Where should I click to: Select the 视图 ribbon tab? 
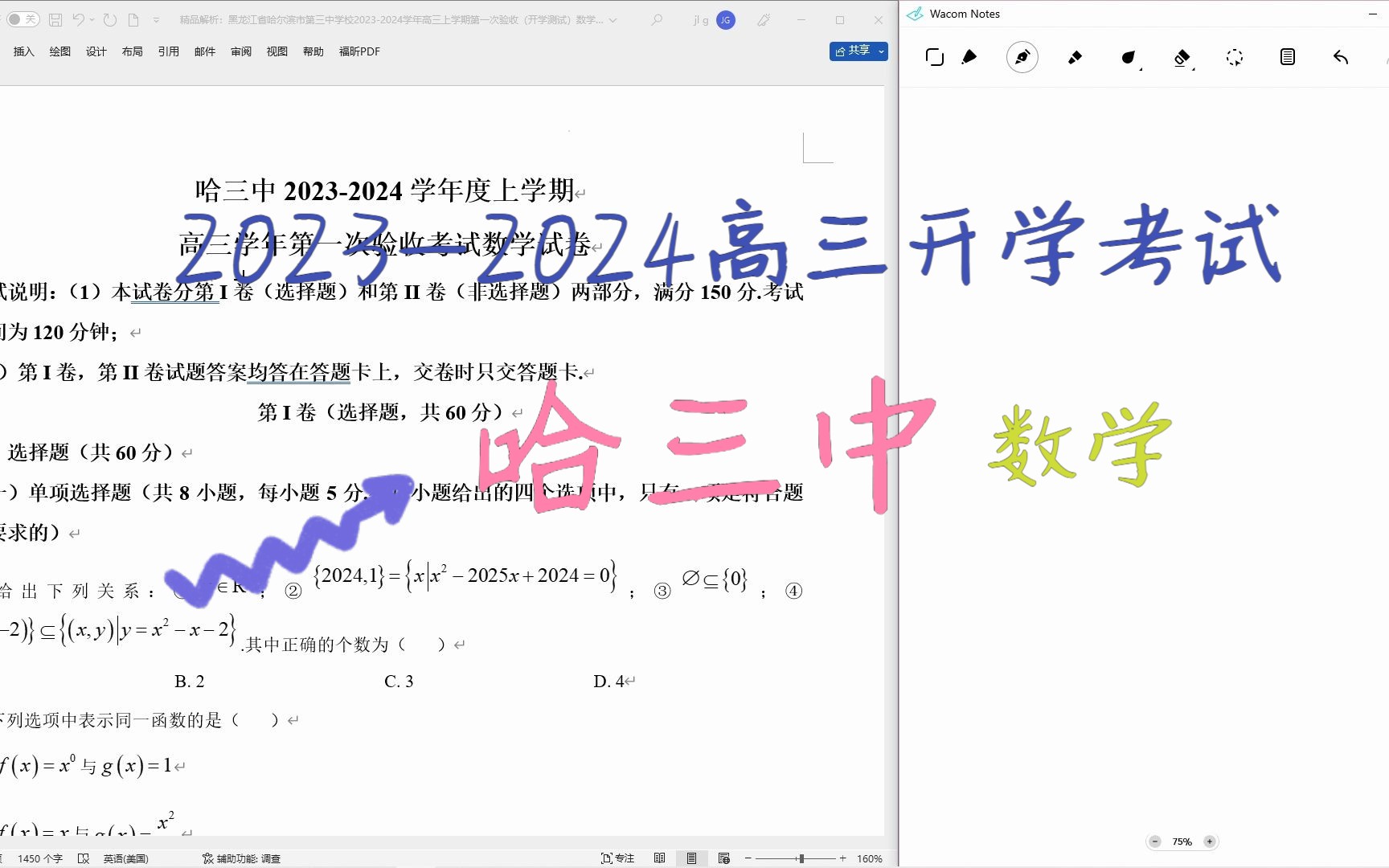277,51
